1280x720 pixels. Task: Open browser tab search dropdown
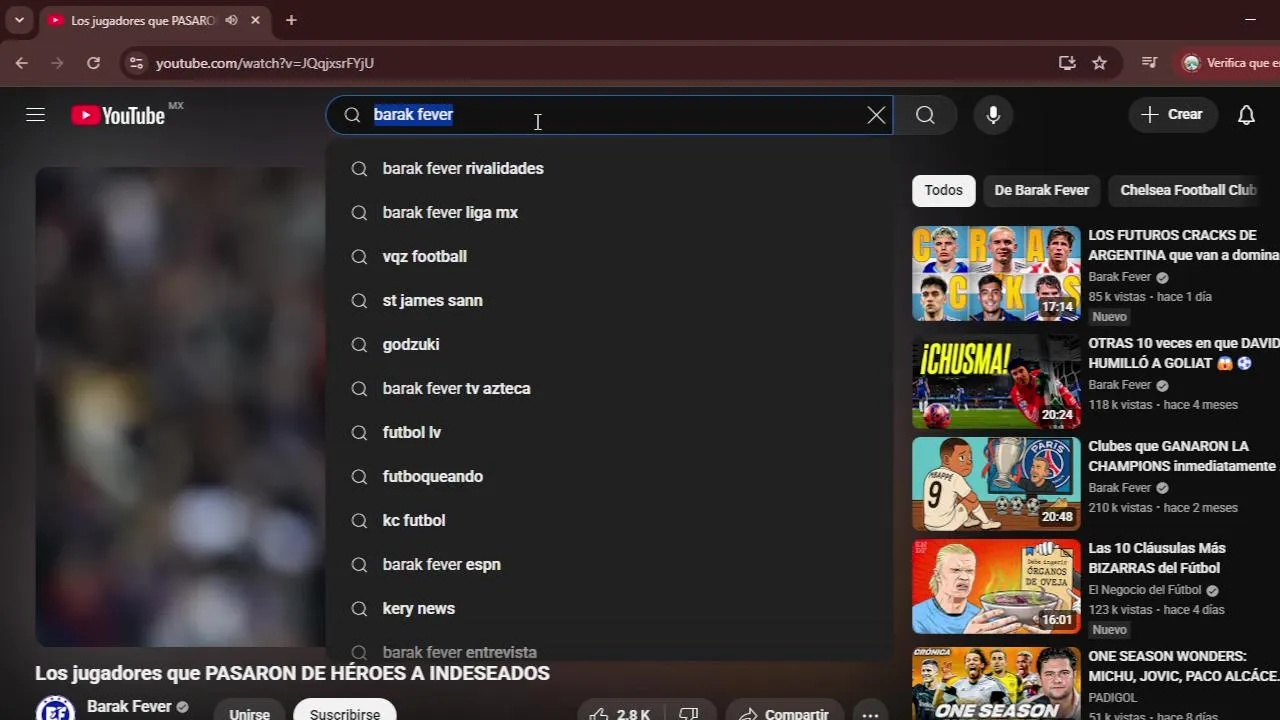[19, 20]
